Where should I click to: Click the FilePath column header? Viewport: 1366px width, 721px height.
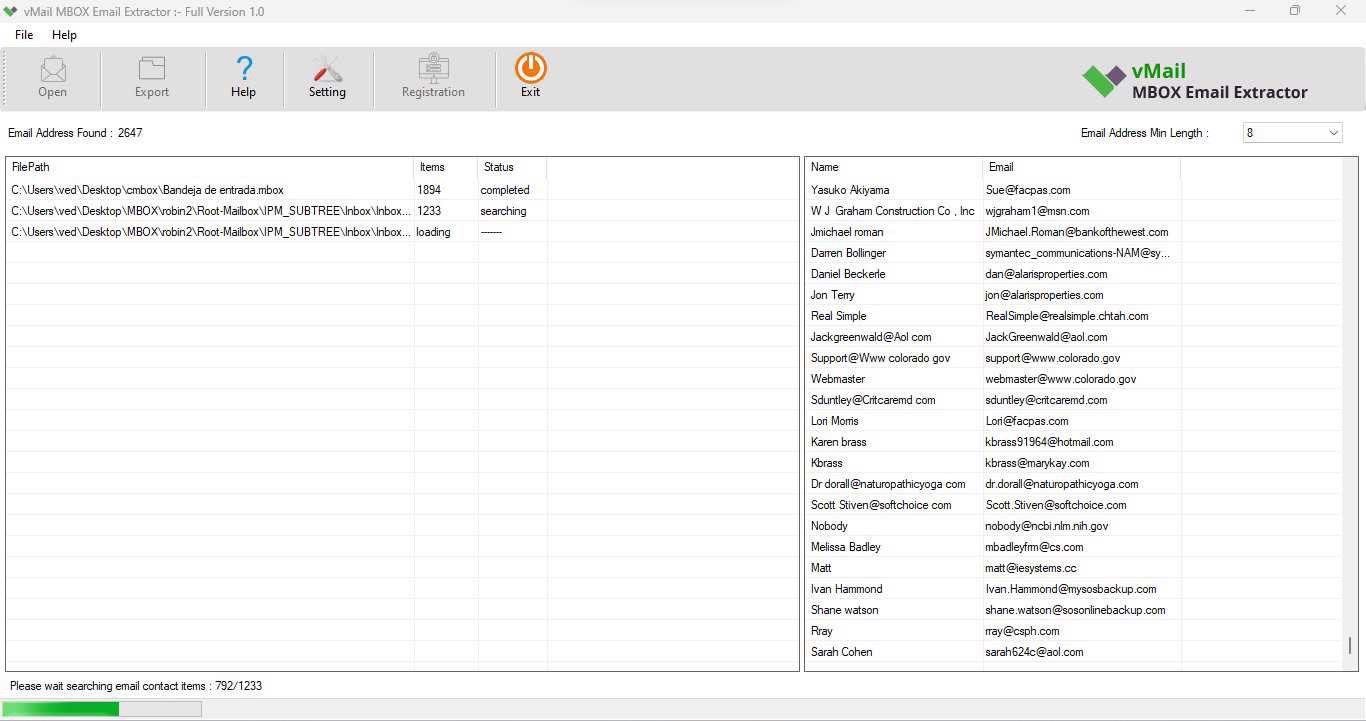tap(210, 167)
